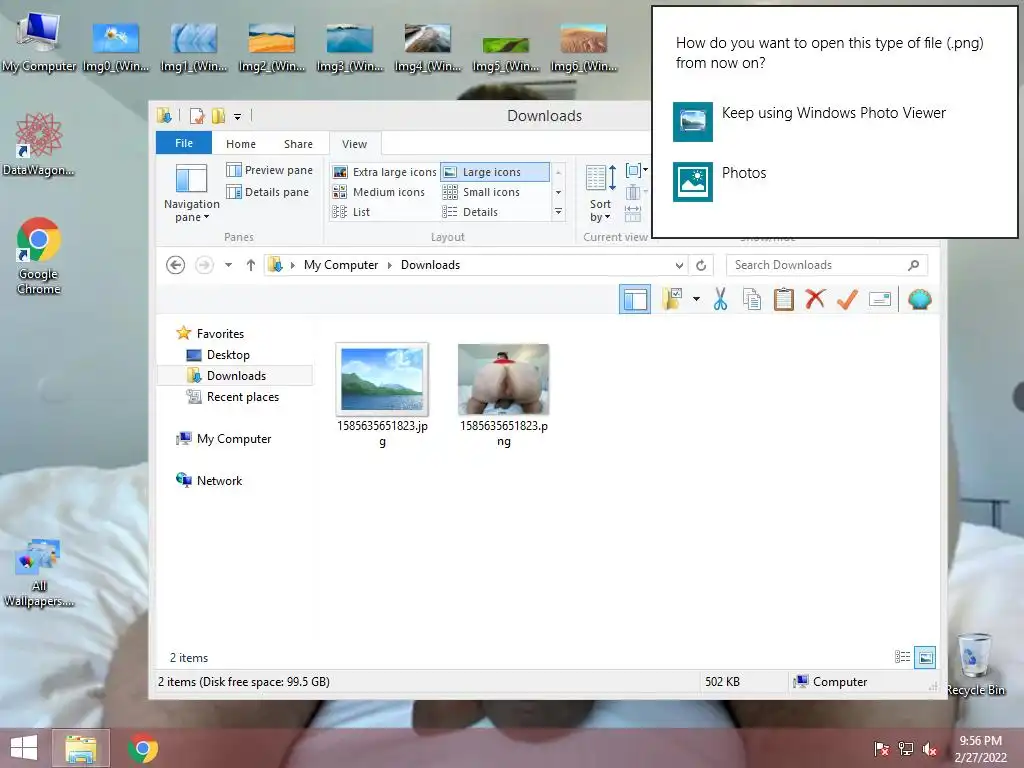Select List layout option
The width and height of the screenshot is (1024, 768).
[351, 212]
